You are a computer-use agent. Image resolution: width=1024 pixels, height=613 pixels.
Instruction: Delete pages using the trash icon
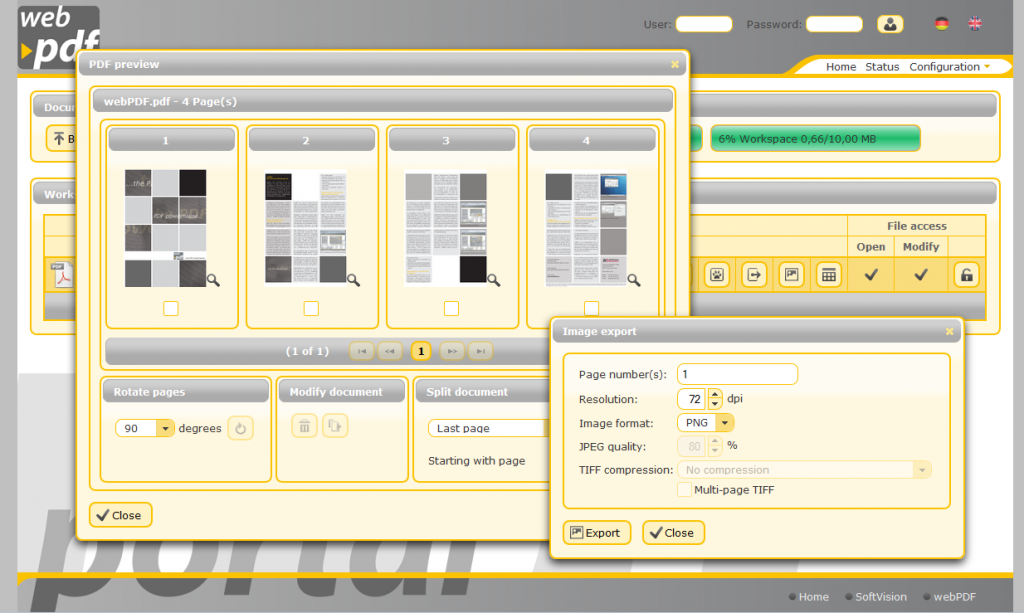pos(304,425)
